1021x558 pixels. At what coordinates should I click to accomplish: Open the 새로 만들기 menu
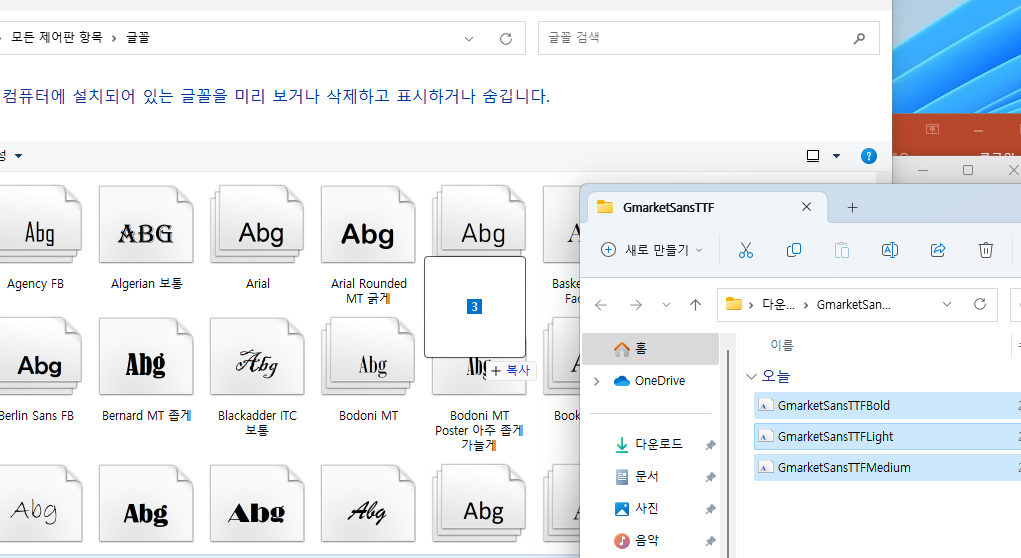[x=652, y=250]
